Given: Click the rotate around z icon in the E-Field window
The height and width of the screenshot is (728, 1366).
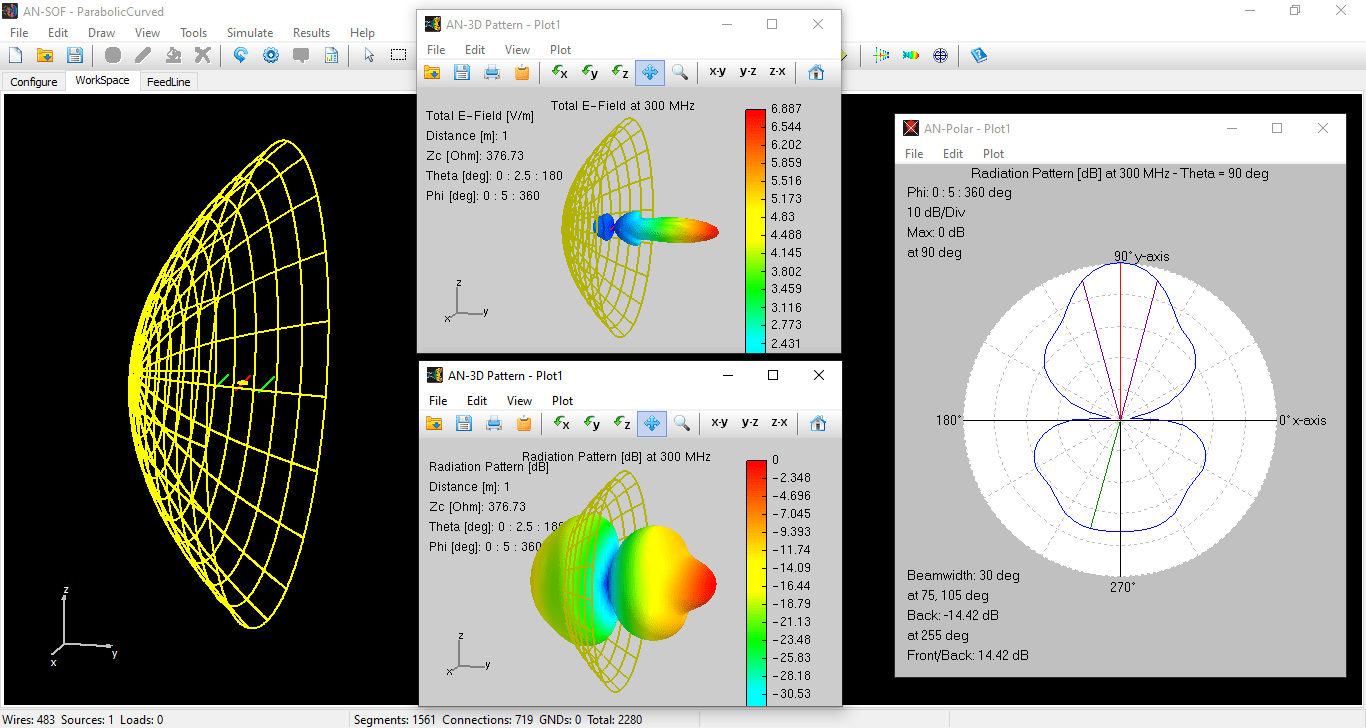Looking at the screenshot, I should [621, 72].
